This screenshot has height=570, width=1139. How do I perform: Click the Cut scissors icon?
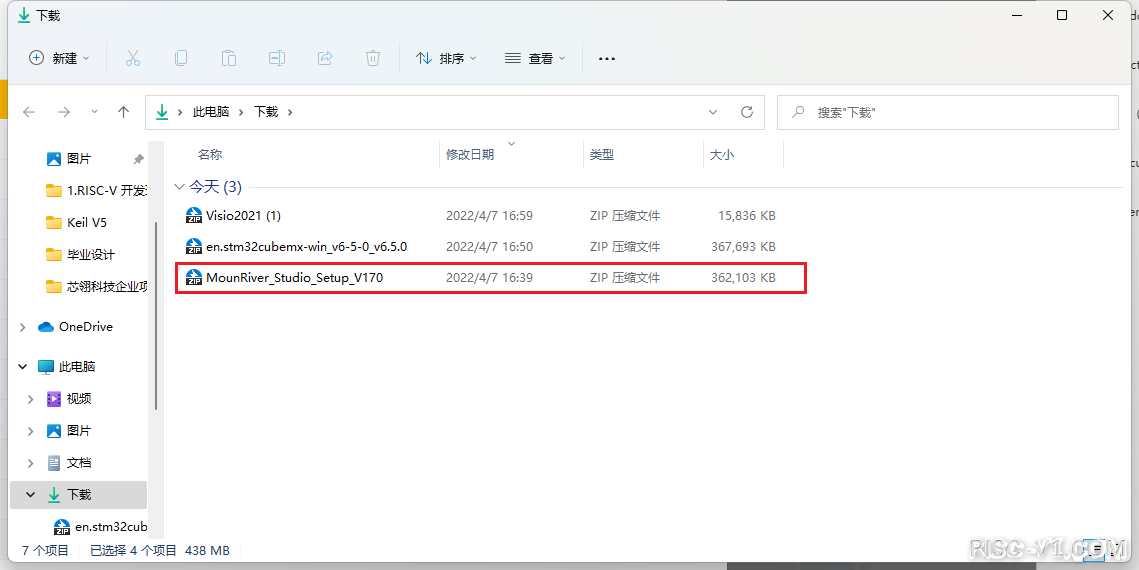pos(132,58)
